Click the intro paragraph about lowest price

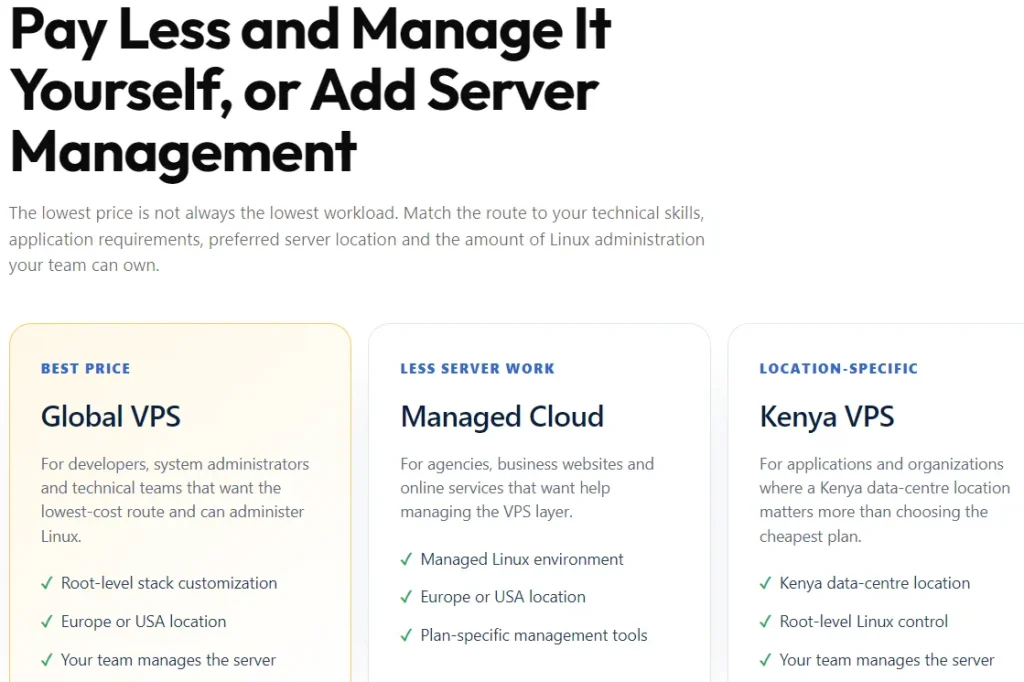tap(357, 239)
